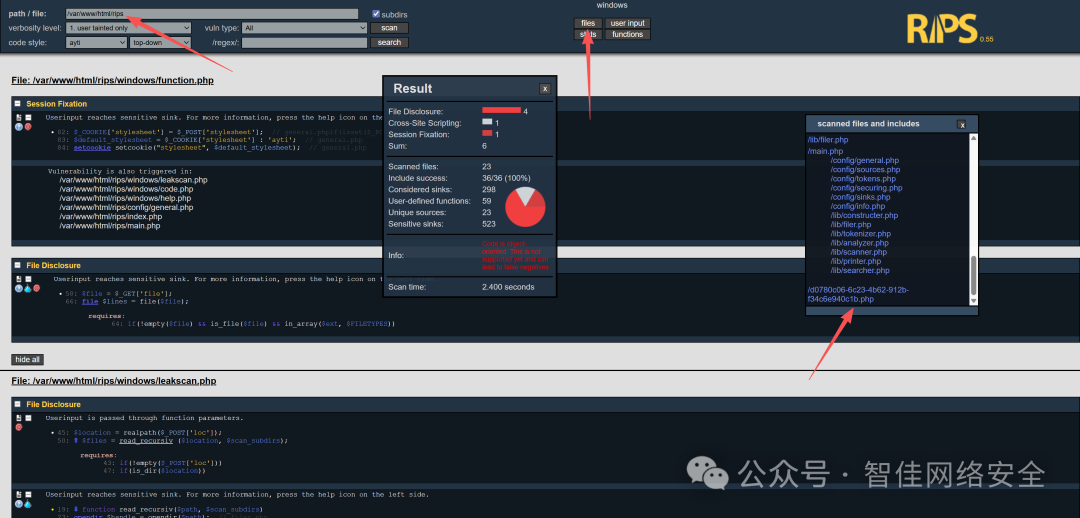Open the functions window button
This screenshot has height=518, width=1080.
coord(627,34)
